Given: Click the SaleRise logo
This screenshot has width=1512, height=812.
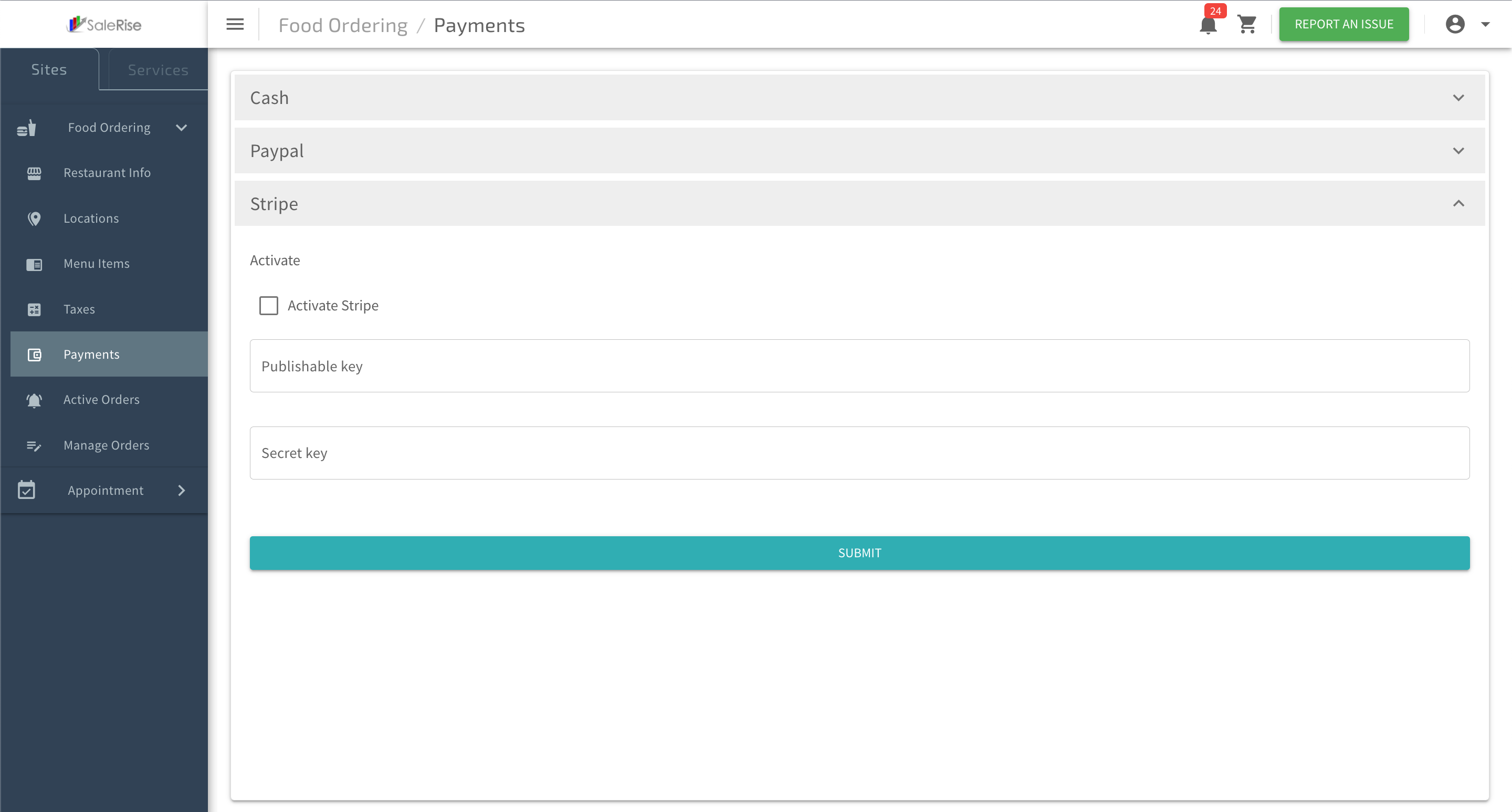Looking at the screenshot, I should [104, 24].
